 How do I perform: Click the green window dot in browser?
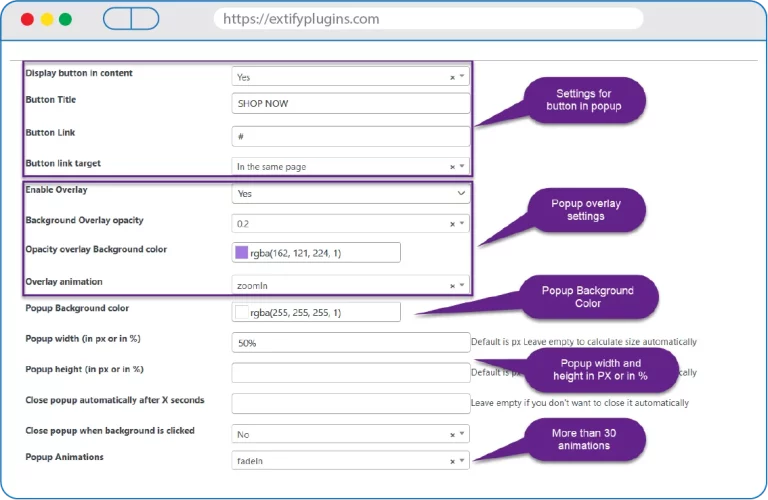pos(65,19)
